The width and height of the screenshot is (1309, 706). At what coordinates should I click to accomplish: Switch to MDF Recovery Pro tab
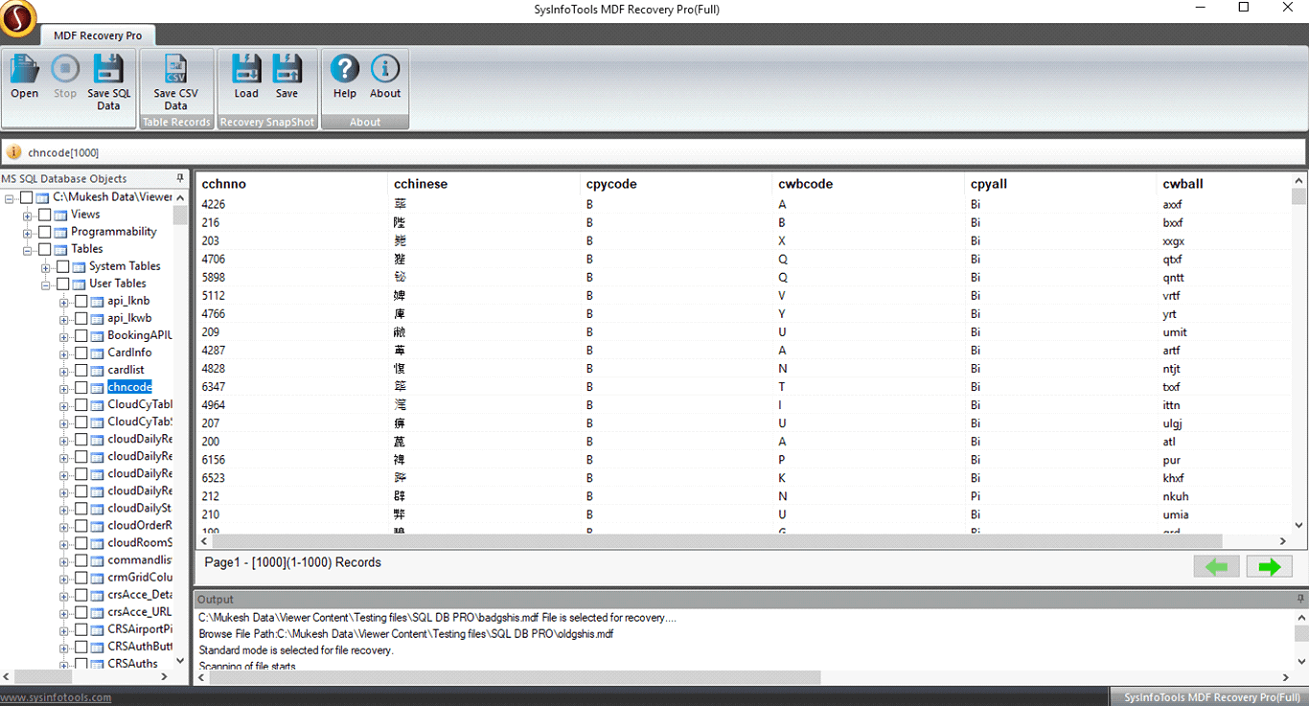point(97,36)
